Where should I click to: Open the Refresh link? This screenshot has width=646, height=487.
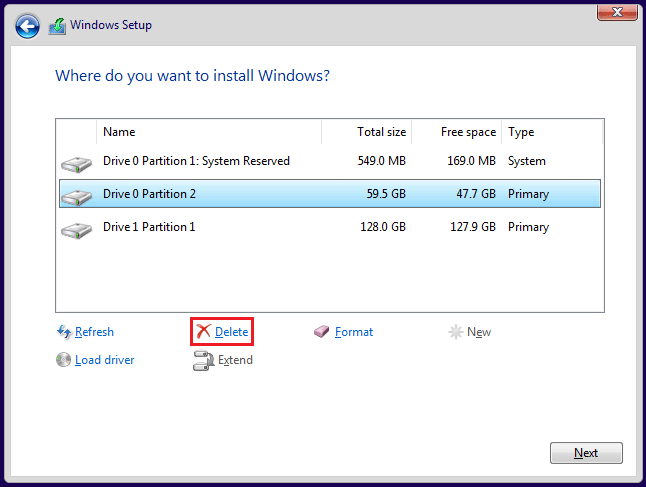click(x=94, y=332)
